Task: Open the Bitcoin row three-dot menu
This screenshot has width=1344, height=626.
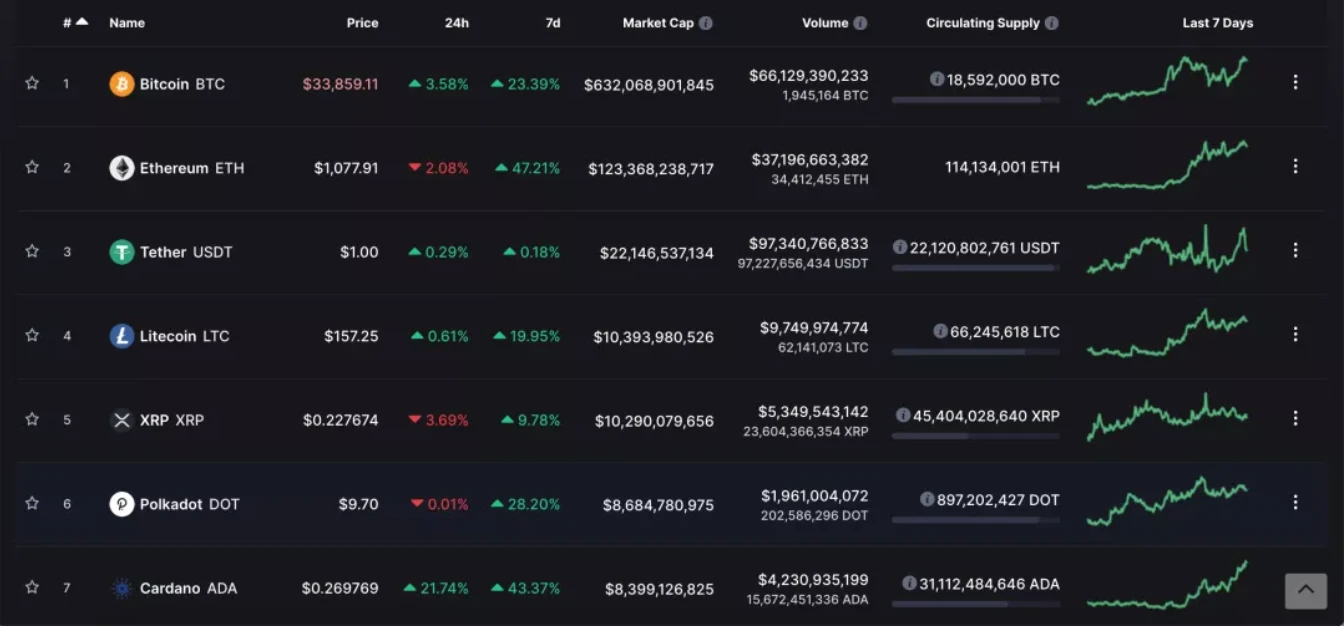Action: [1295, 83]
